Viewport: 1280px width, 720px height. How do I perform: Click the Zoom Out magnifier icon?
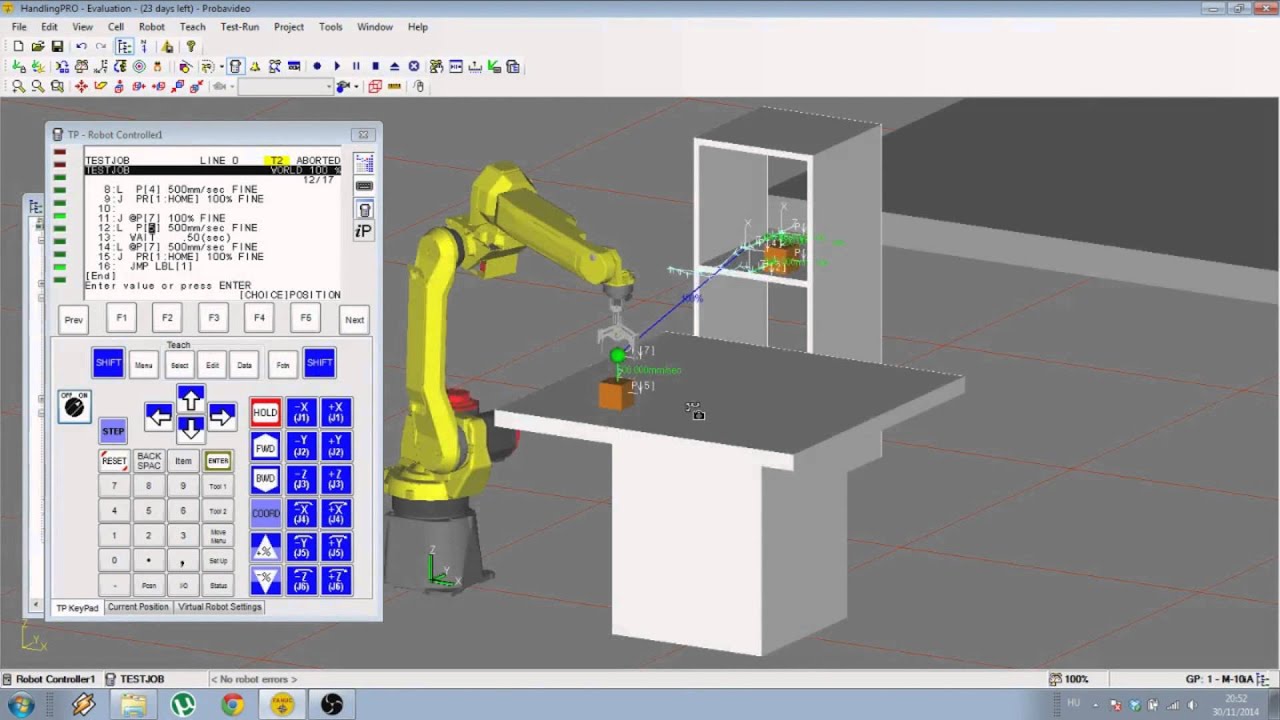[x=38, y=86]
